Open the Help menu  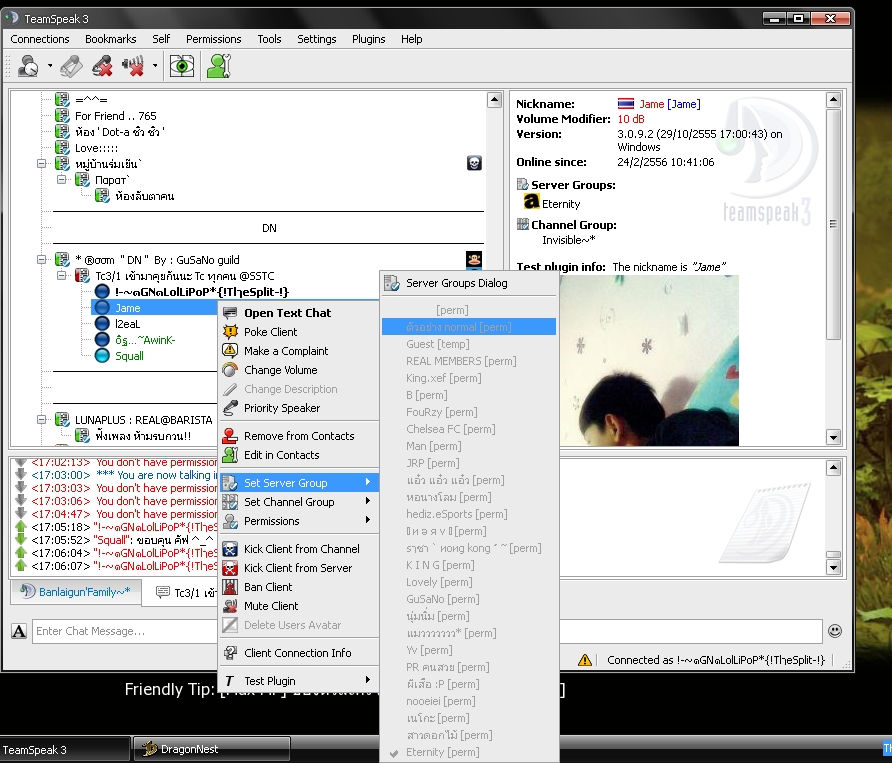point(411,39)
